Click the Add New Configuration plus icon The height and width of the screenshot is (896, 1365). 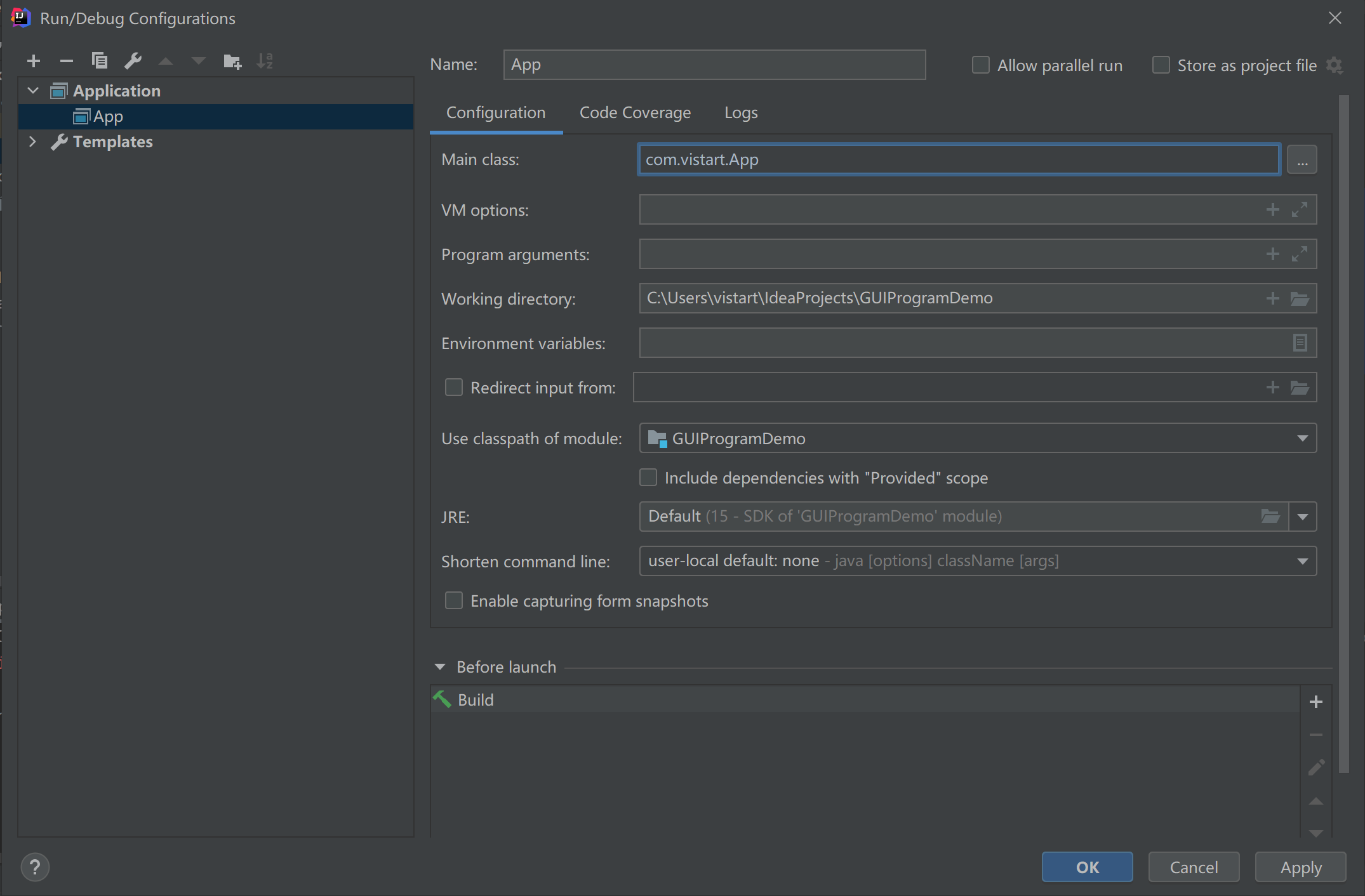(x=34, y=61)
